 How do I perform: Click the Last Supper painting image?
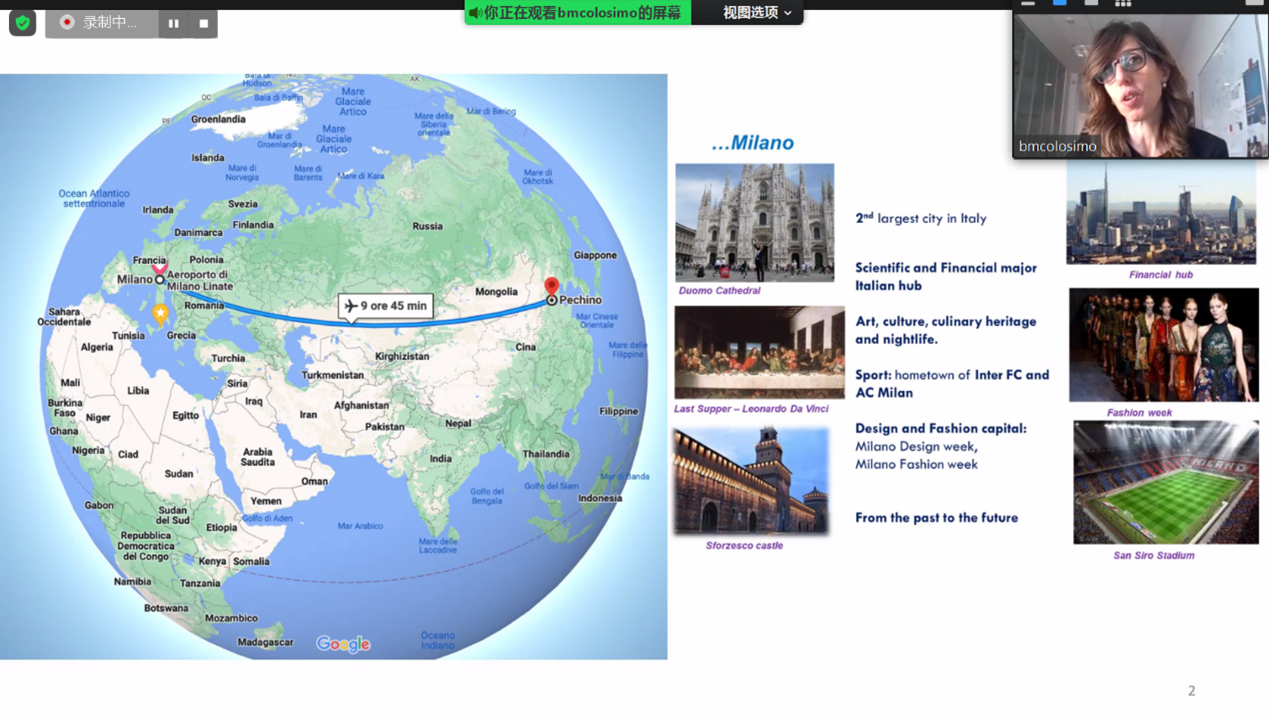tap(759, 352)
